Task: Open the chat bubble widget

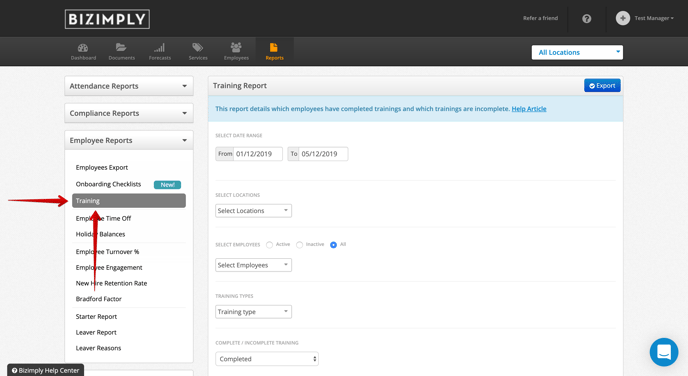Action: pos(664,352)
